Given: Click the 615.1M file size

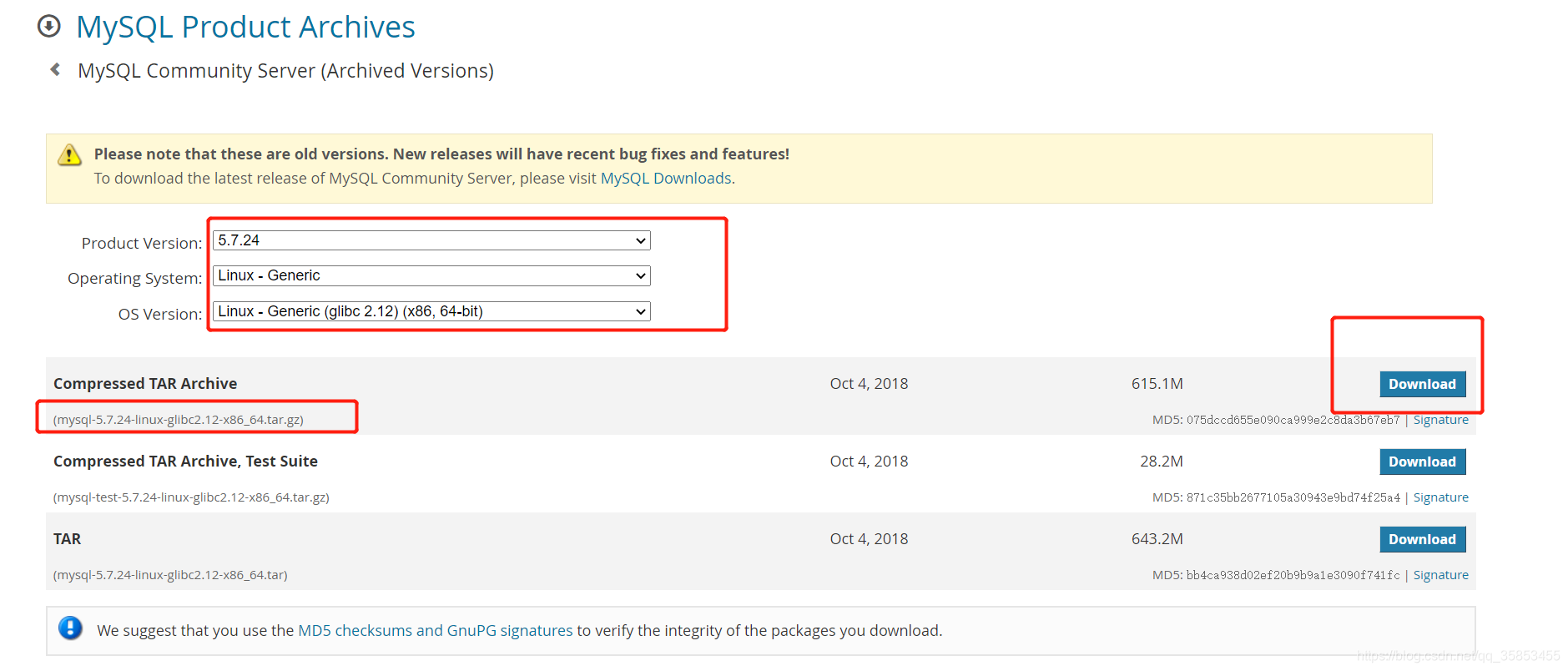Looking at the screenshot, I should click(1157, 384).
